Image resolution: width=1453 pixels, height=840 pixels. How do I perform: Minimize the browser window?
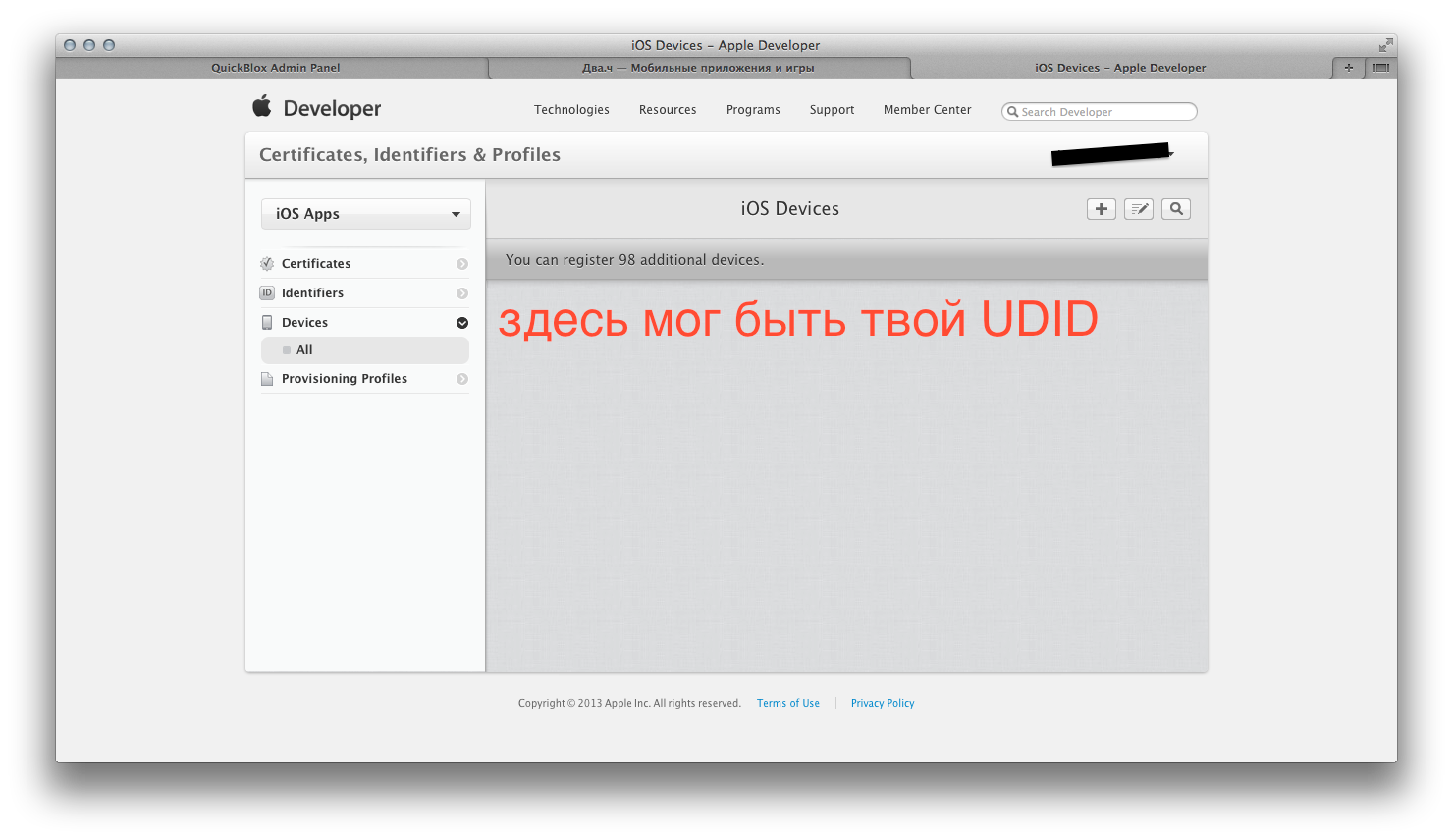point(89,45)
